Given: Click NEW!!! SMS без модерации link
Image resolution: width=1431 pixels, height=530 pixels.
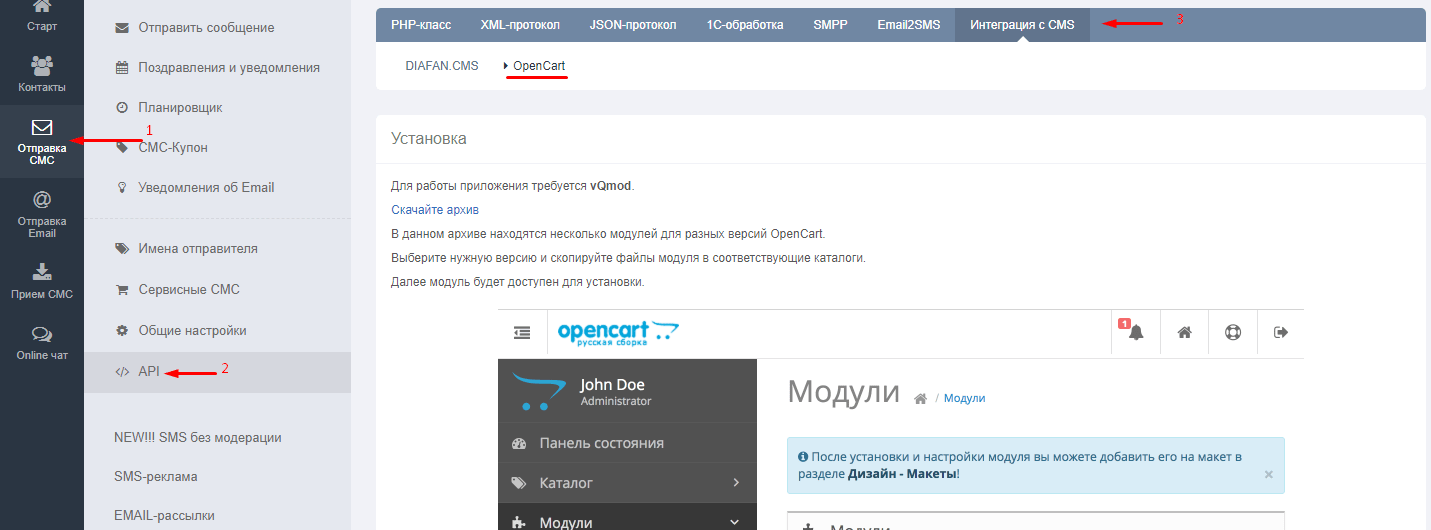Looking at the screenshot, I should pos(198,437).
